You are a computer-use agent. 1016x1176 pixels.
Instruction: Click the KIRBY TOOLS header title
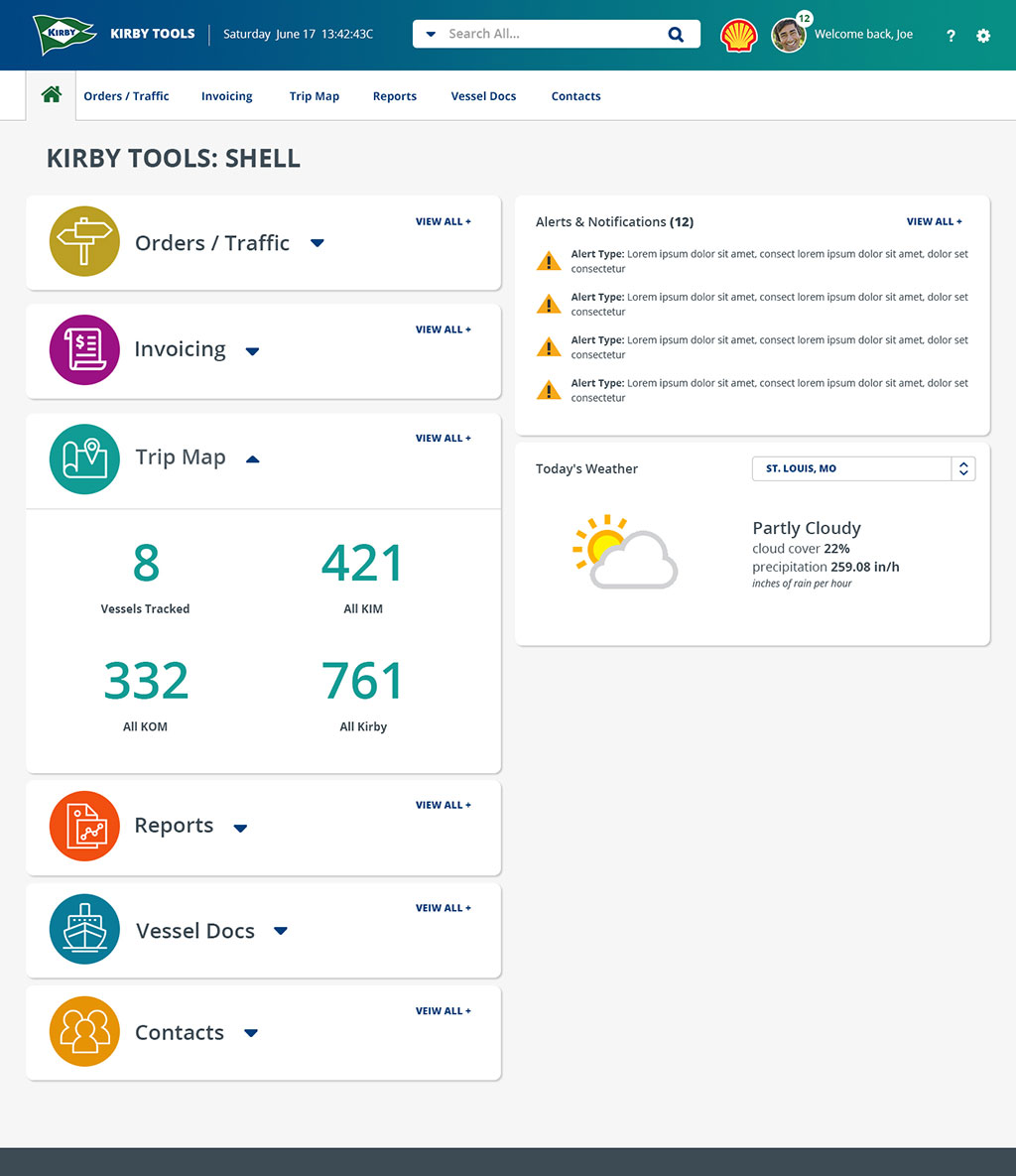click(152, 34)
